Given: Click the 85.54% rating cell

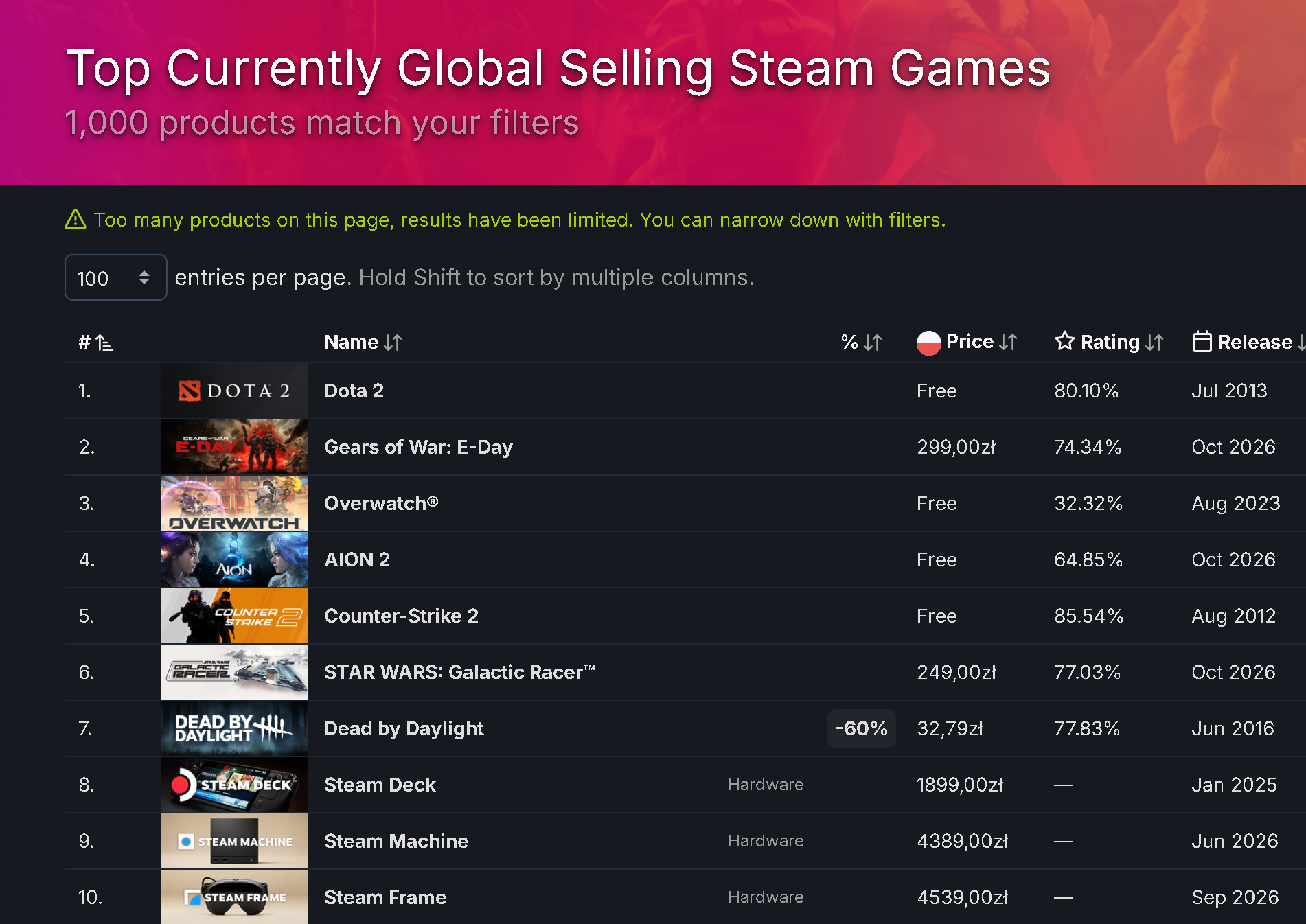Looking at the screenshot, I should click(x=1088, y=616).
